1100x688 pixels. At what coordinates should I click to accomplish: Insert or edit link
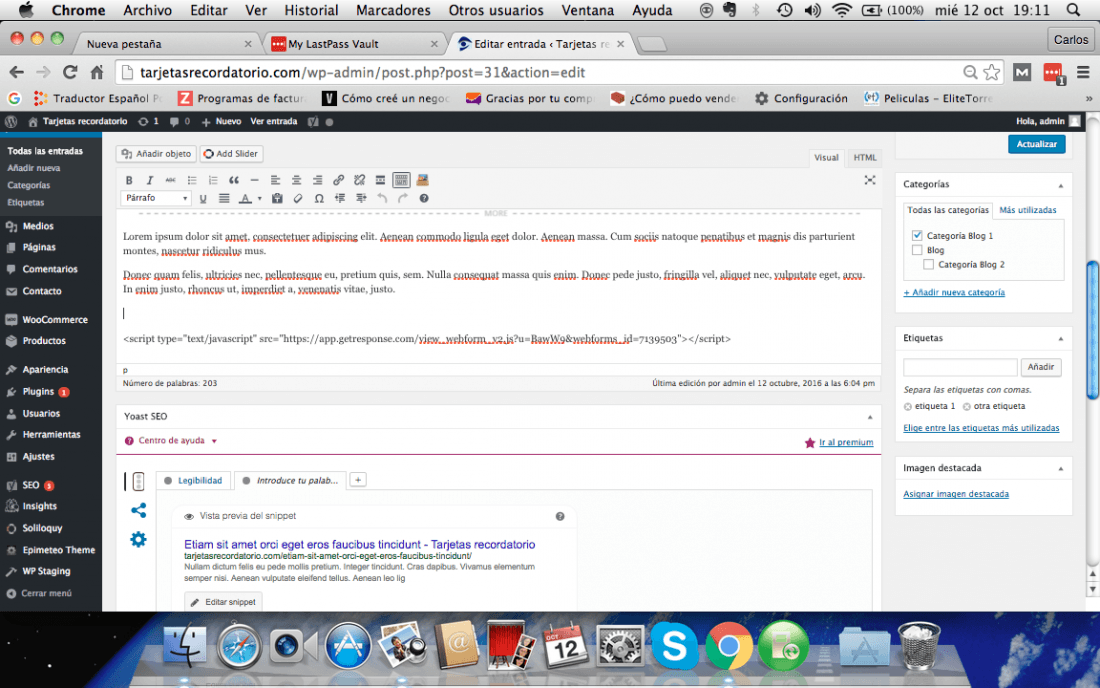[338, 180]
